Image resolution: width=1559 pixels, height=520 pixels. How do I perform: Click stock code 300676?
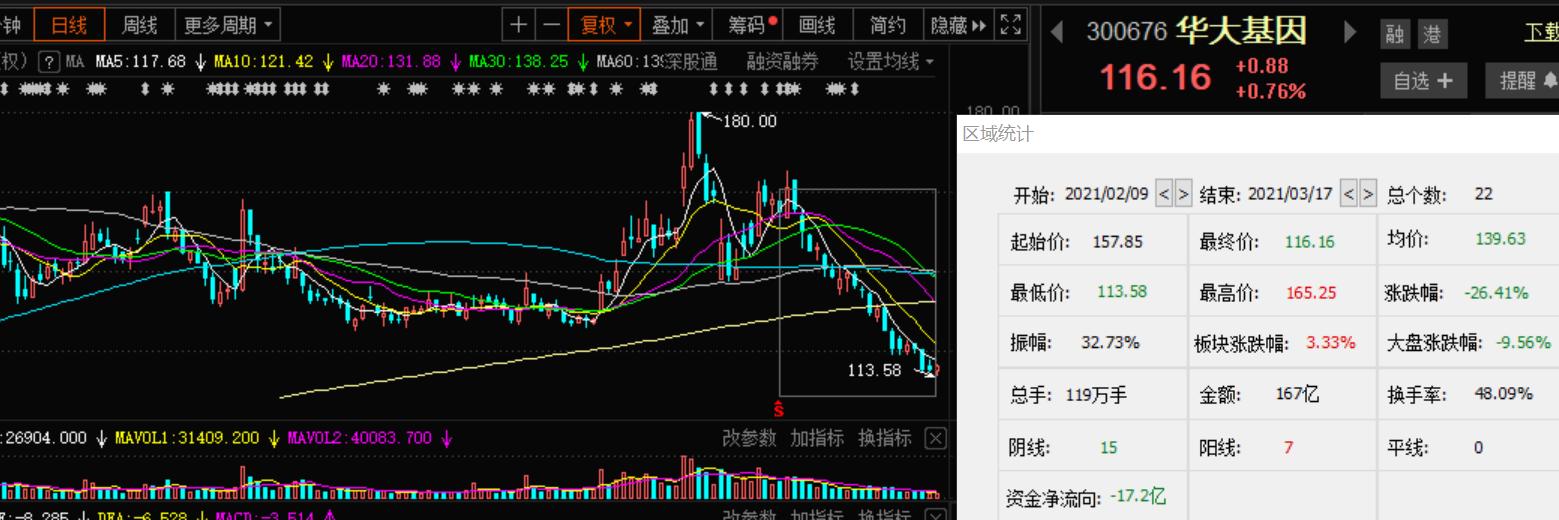[1127, 32]
